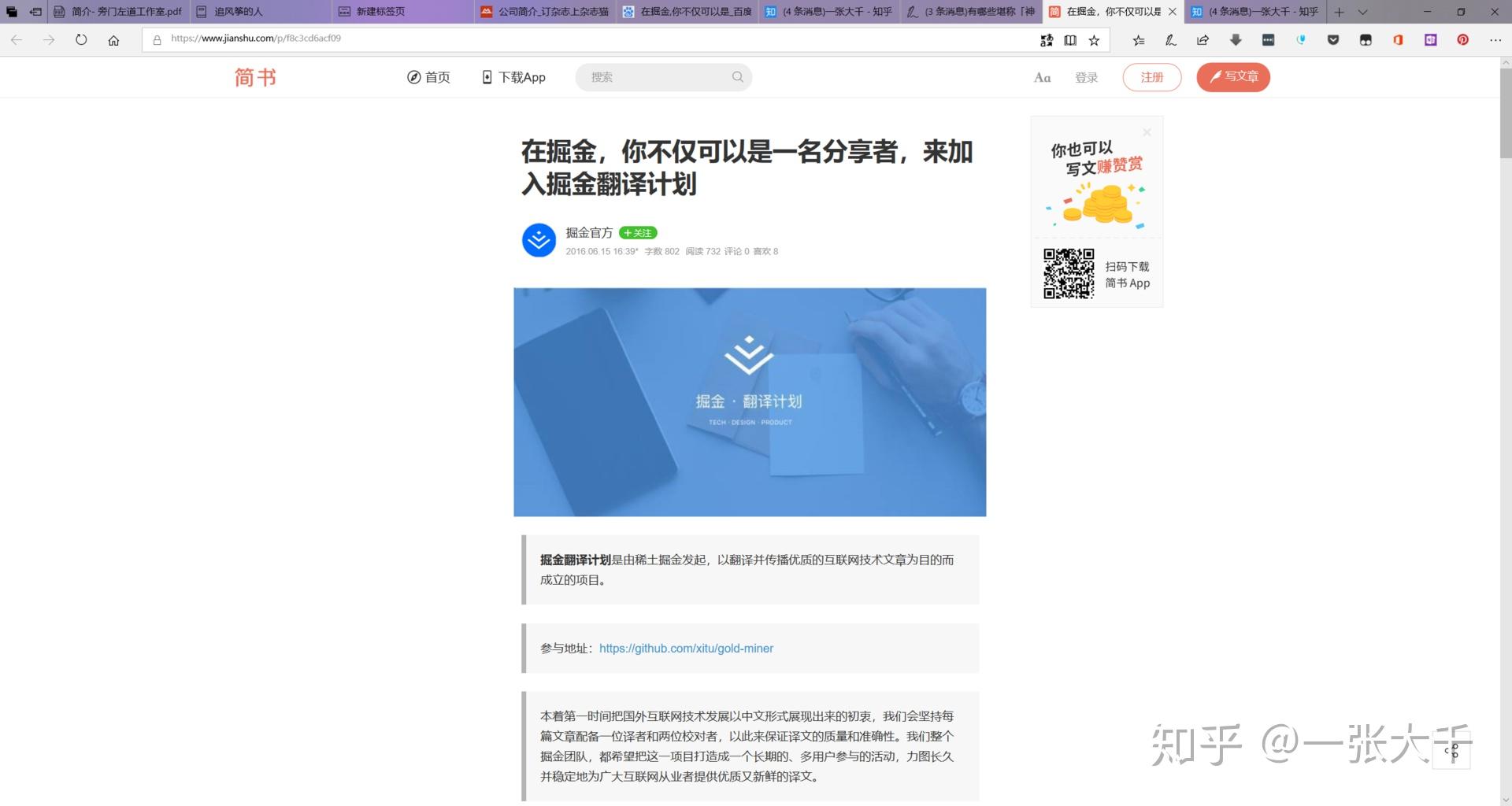Click the browser forward arrow
This screenshot has height=806, width=1512.
pos(49,40)
